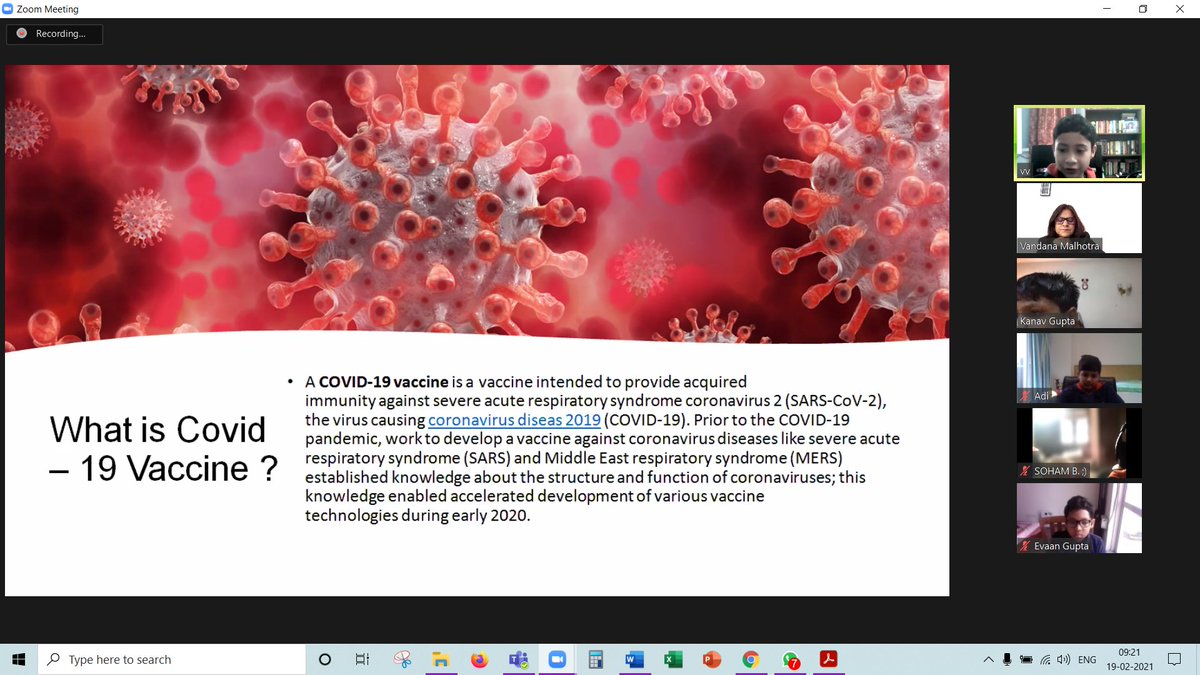Switch to Microsoft Teams on taskbar

coord(518,659)
